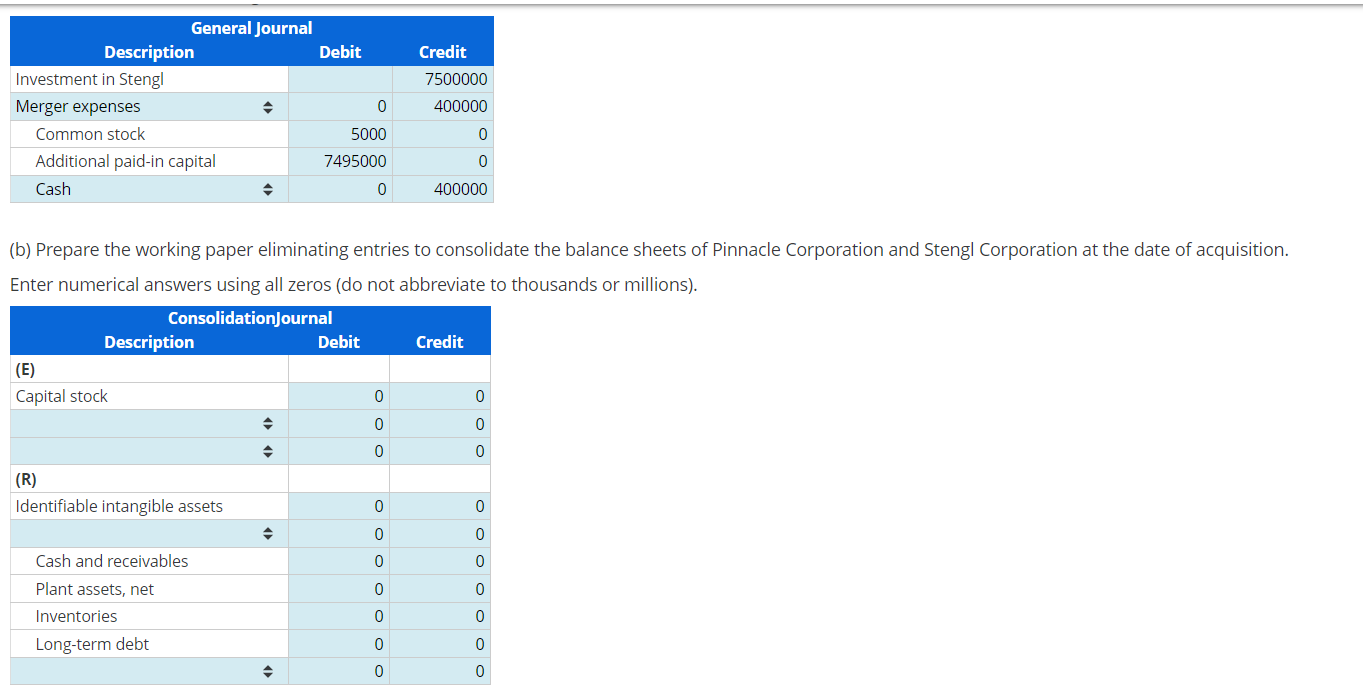Select the Plant assets, net debit cell

tap(340, 588)
